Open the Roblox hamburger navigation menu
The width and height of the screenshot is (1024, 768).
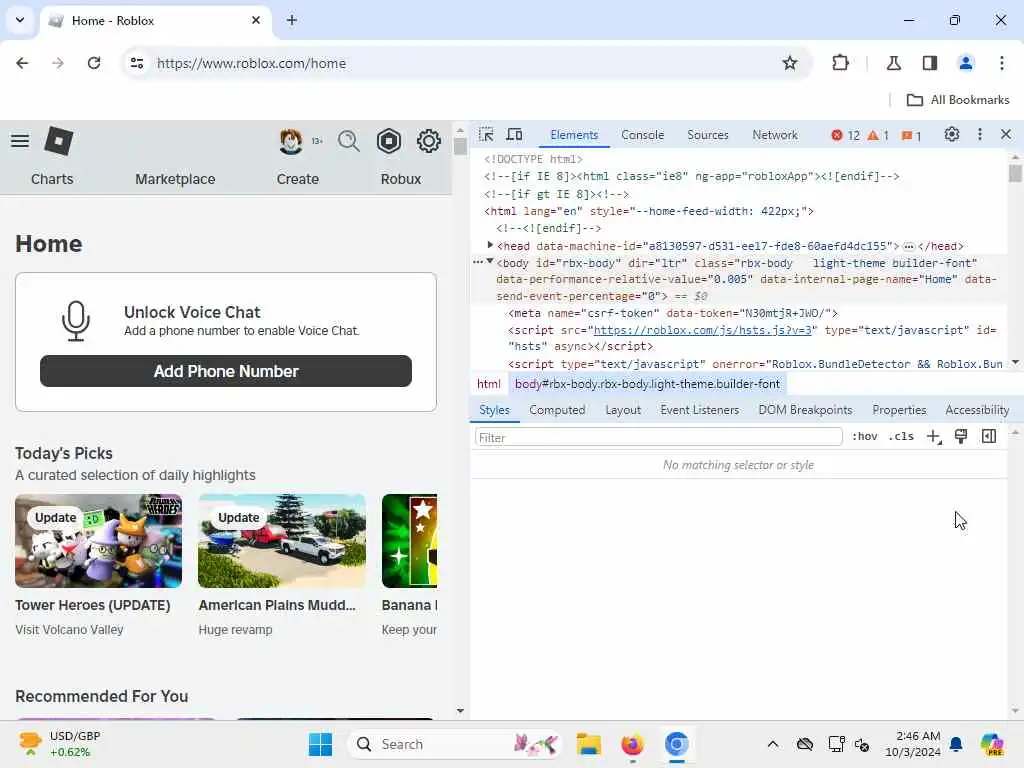click(x=20, y=140)
